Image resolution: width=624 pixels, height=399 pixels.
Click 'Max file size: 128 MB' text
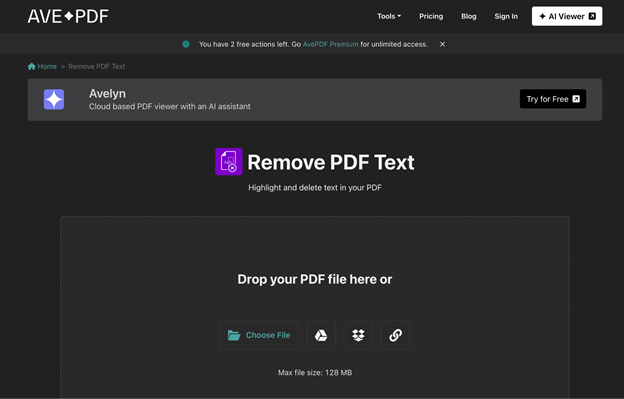pyautogui.click(x=315, y=373)
